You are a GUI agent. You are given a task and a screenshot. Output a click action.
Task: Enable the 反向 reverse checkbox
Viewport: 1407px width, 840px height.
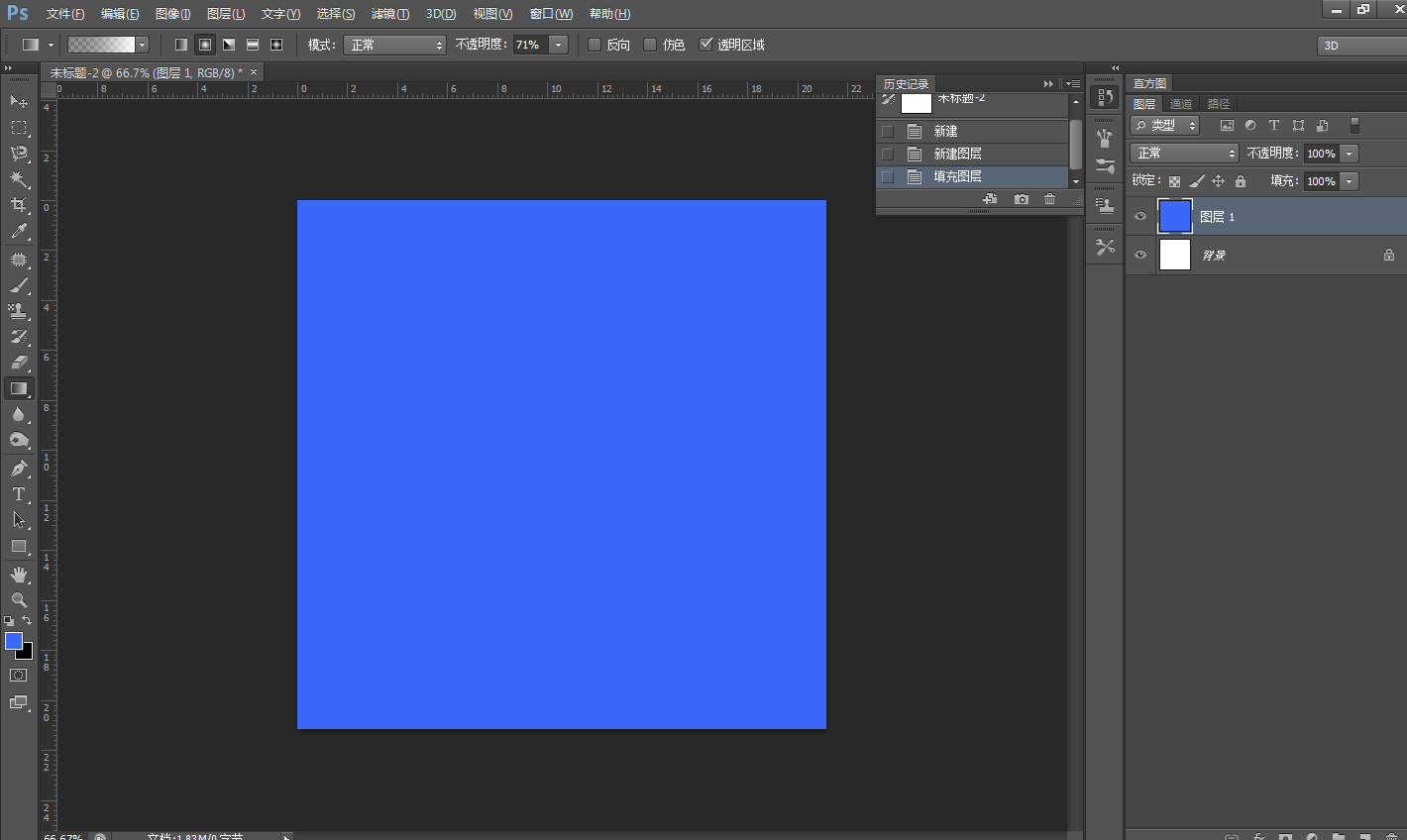coord(595,45)
